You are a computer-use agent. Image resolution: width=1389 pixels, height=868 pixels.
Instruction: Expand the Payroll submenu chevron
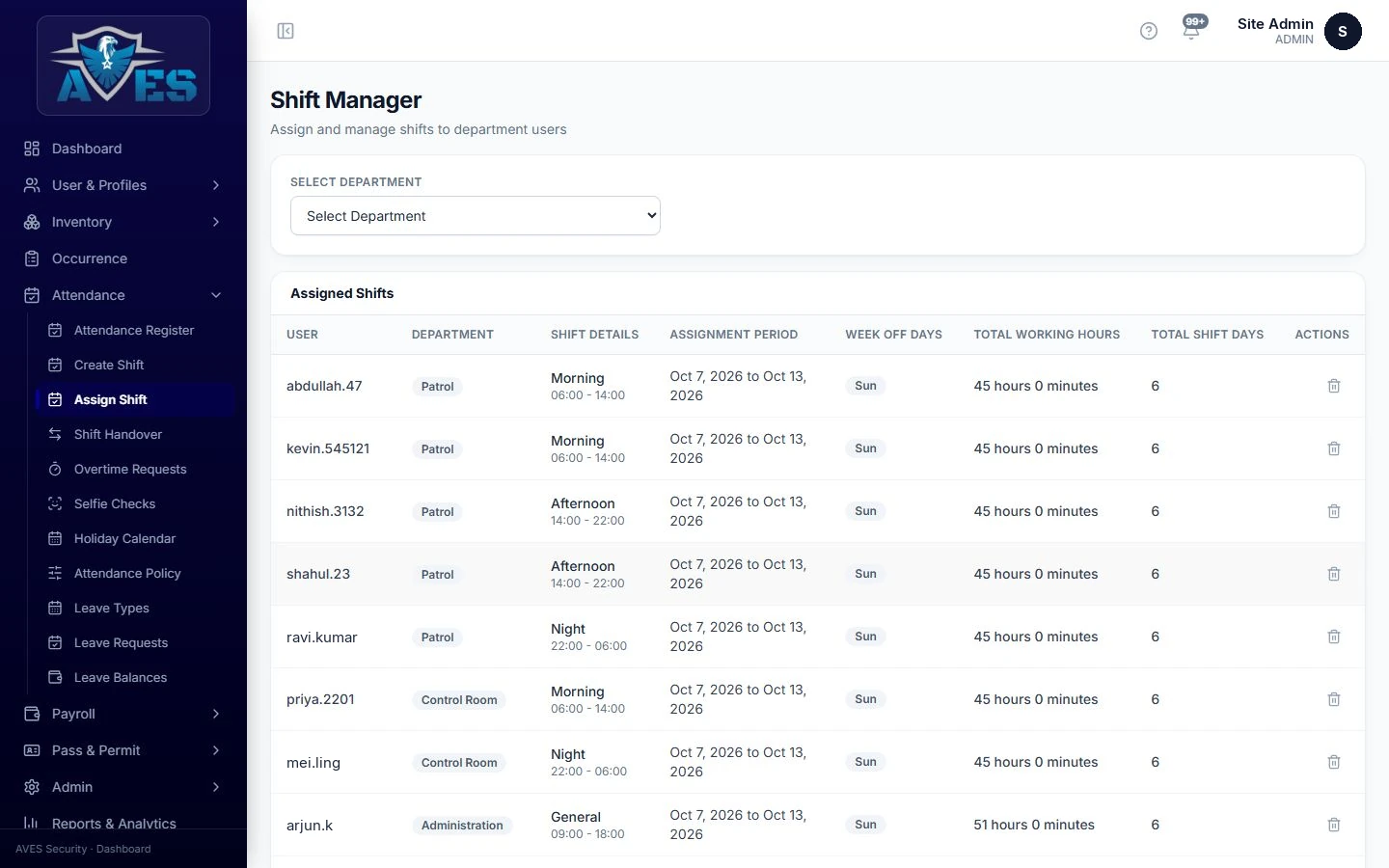coord(216,714)
